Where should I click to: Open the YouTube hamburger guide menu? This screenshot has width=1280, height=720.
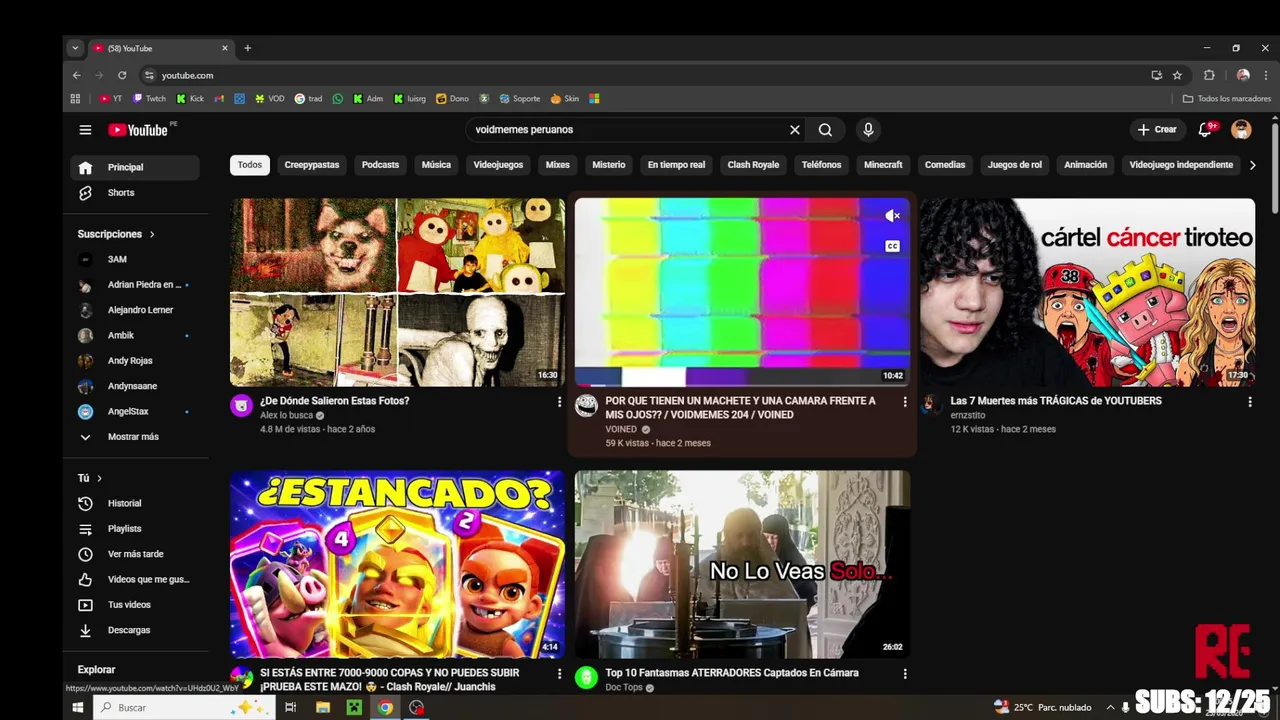tap(85, 130)
